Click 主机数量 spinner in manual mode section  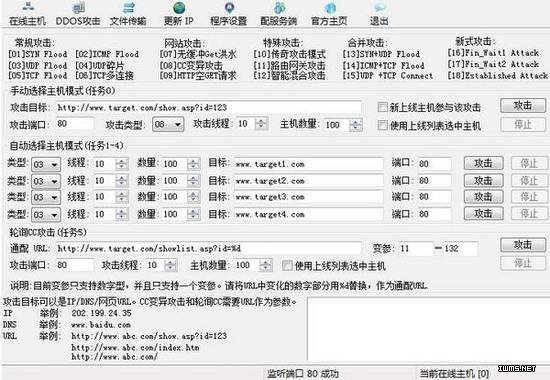(x=356, y=125)
